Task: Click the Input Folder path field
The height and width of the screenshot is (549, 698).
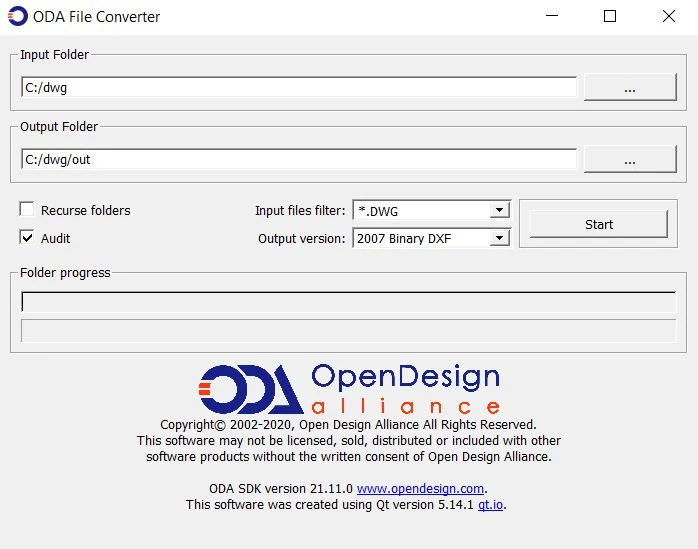Action: [299, 87]
